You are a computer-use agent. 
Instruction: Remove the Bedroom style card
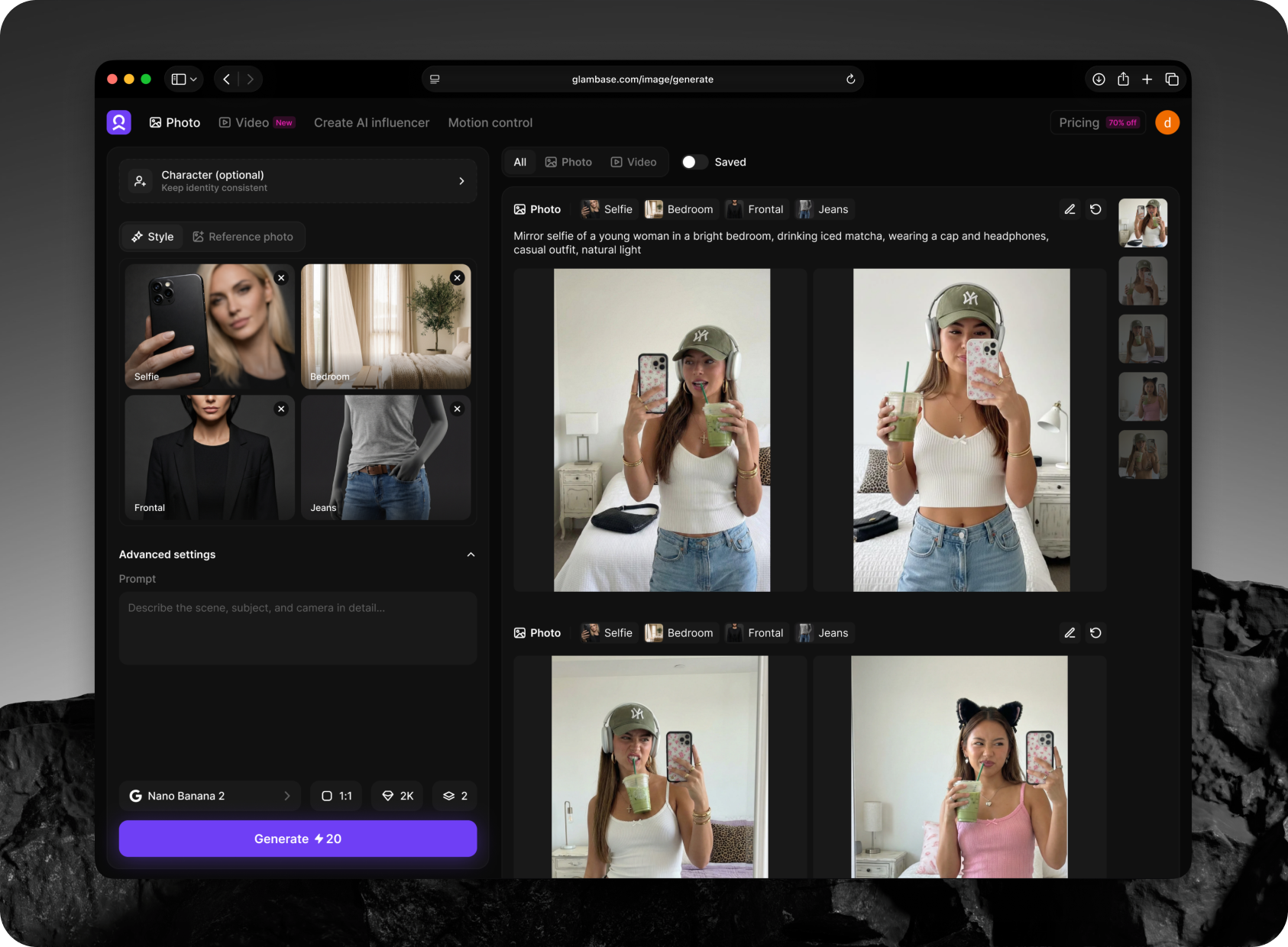[457, 278]
